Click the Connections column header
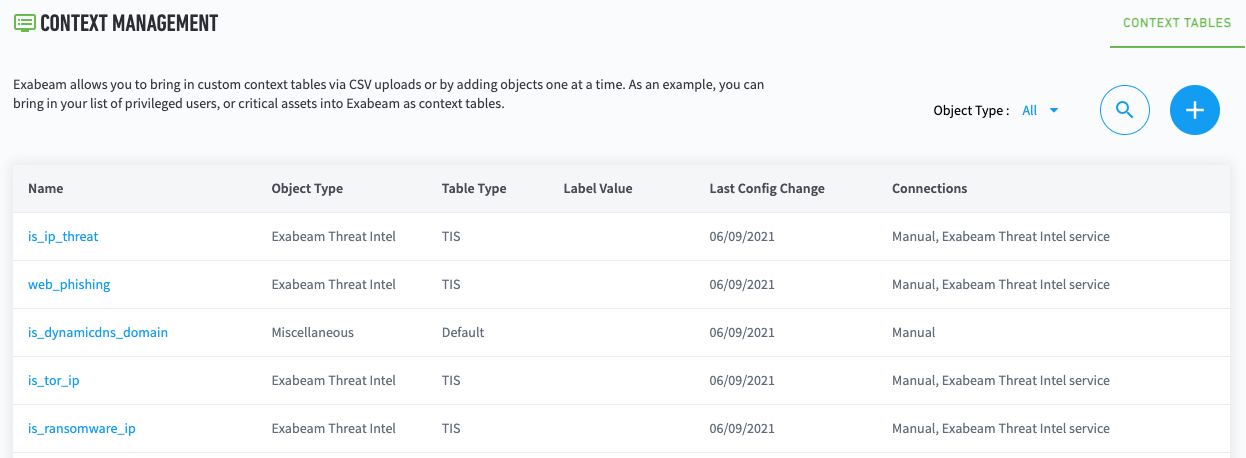This screenshot has height=458, width=1246. tap(929, 189)
